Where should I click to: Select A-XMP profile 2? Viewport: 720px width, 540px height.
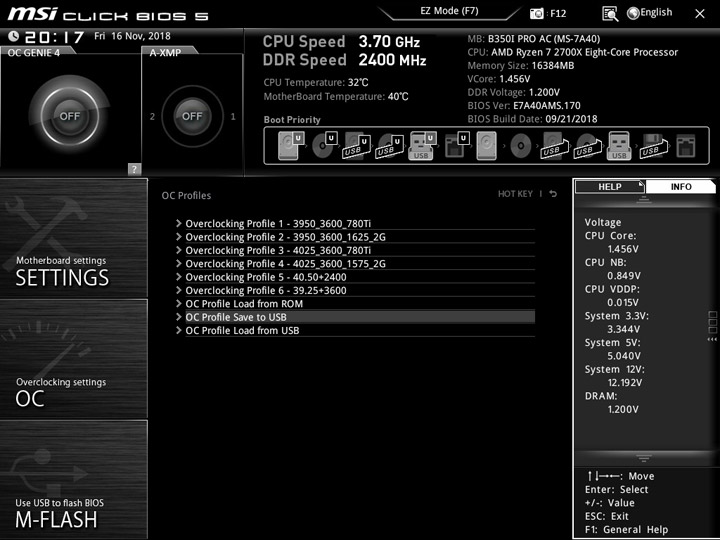tap(152, 117)
